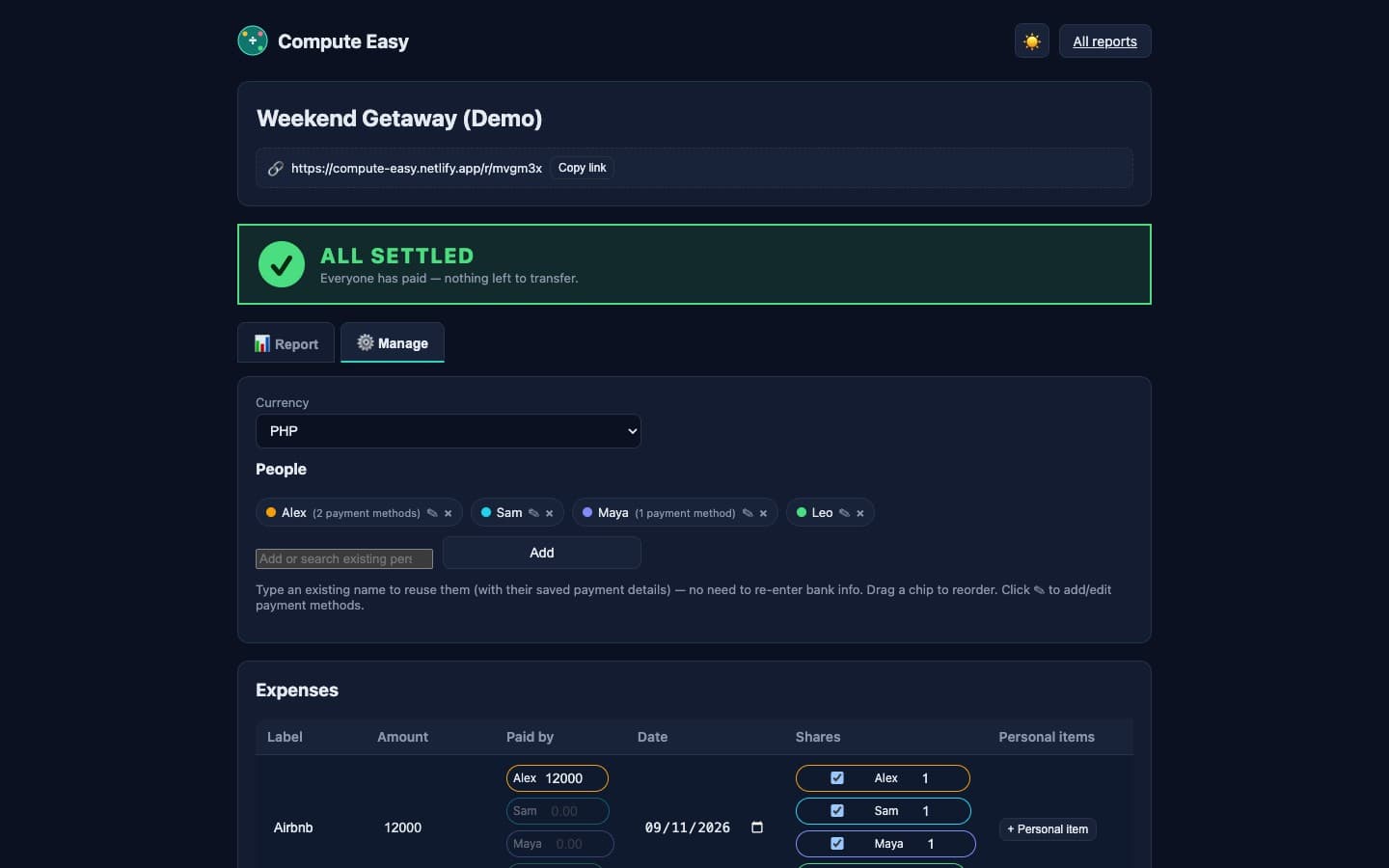
Task: Open the PHP currency dropdown
Action: [x=449, y=431]
